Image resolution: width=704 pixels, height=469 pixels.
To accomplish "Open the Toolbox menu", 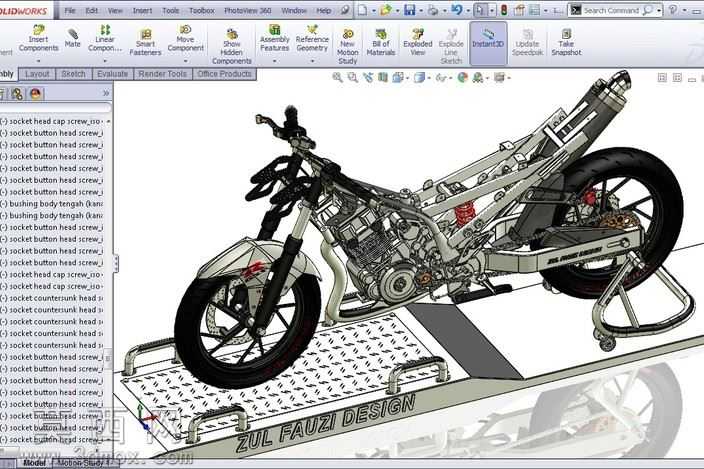I will click(202, 10).
